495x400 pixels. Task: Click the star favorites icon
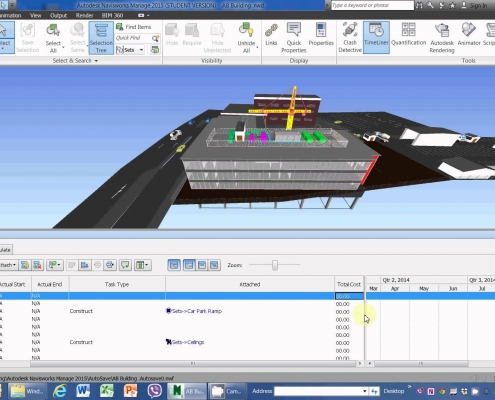pos(452,5)
